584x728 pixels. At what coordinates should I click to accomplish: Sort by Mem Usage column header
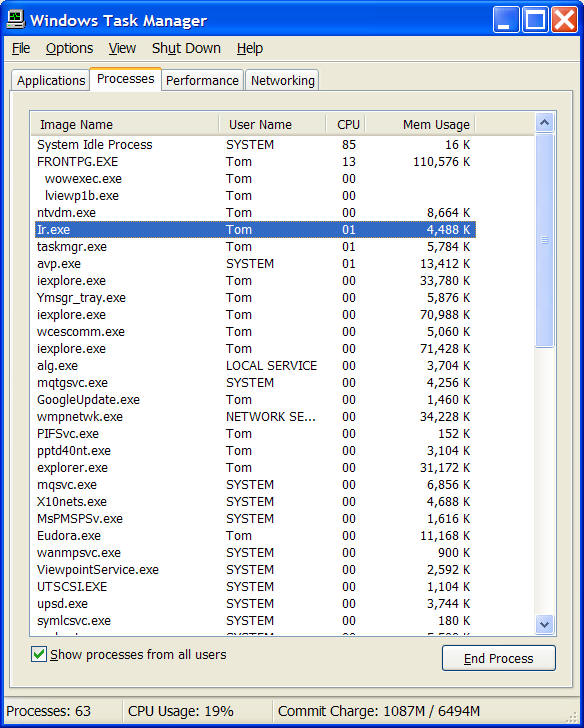click(x=420, y=124)
